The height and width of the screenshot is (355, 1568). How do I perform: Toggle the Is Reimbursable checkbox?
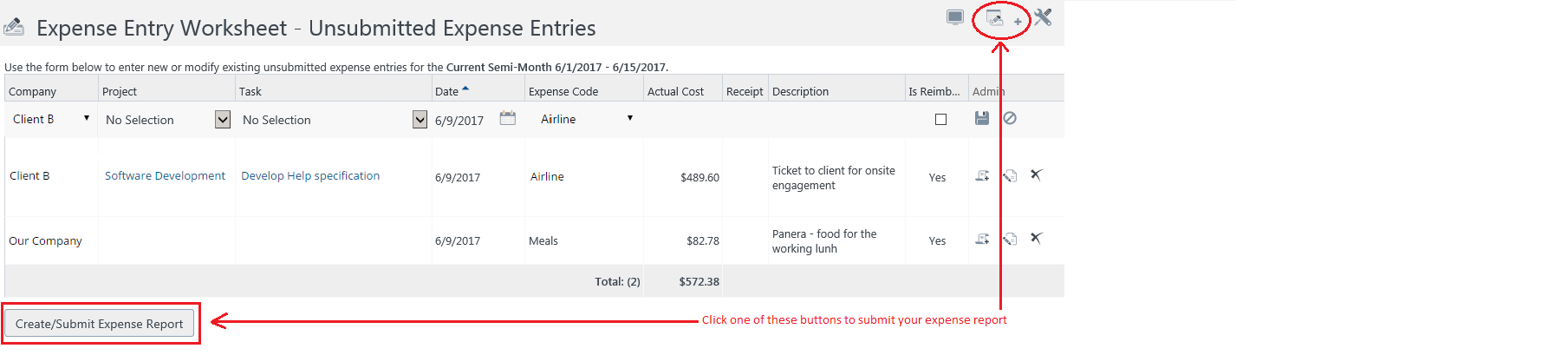click(x=940, y=120)
